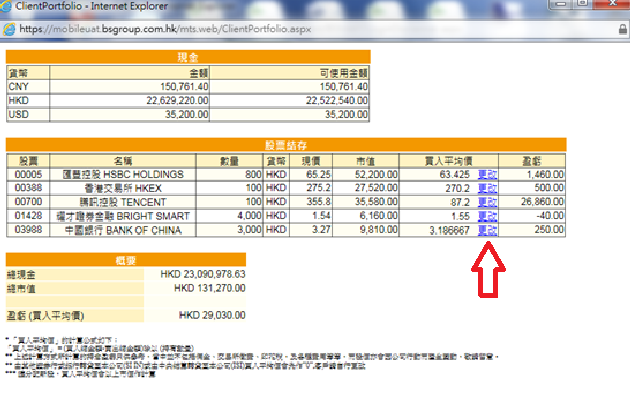Click the 更改 link in TENCENT row

click(x=487, y=202)
